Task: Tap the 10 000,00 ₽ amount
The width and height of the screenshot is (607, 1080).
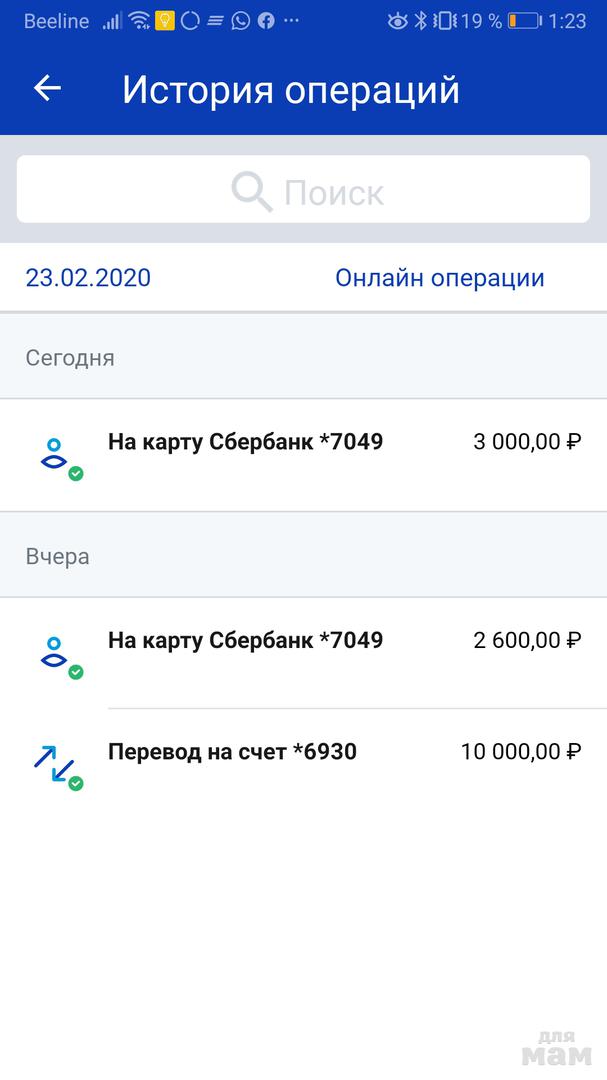Action: tap(520, 751)
